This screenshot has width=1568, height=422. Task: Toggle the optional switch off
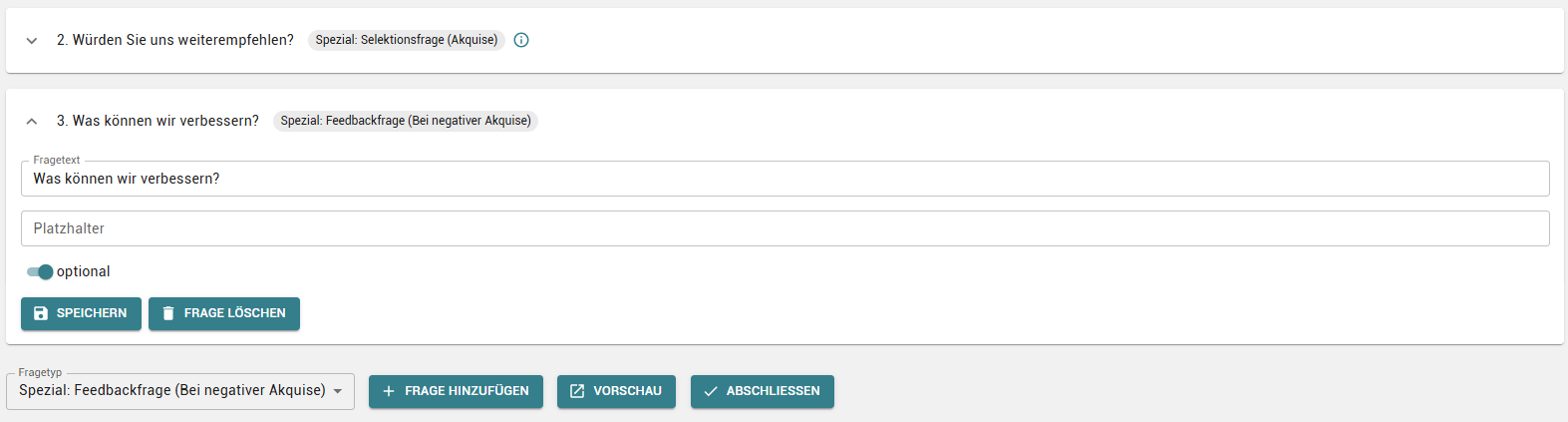[x=40, y=271]
